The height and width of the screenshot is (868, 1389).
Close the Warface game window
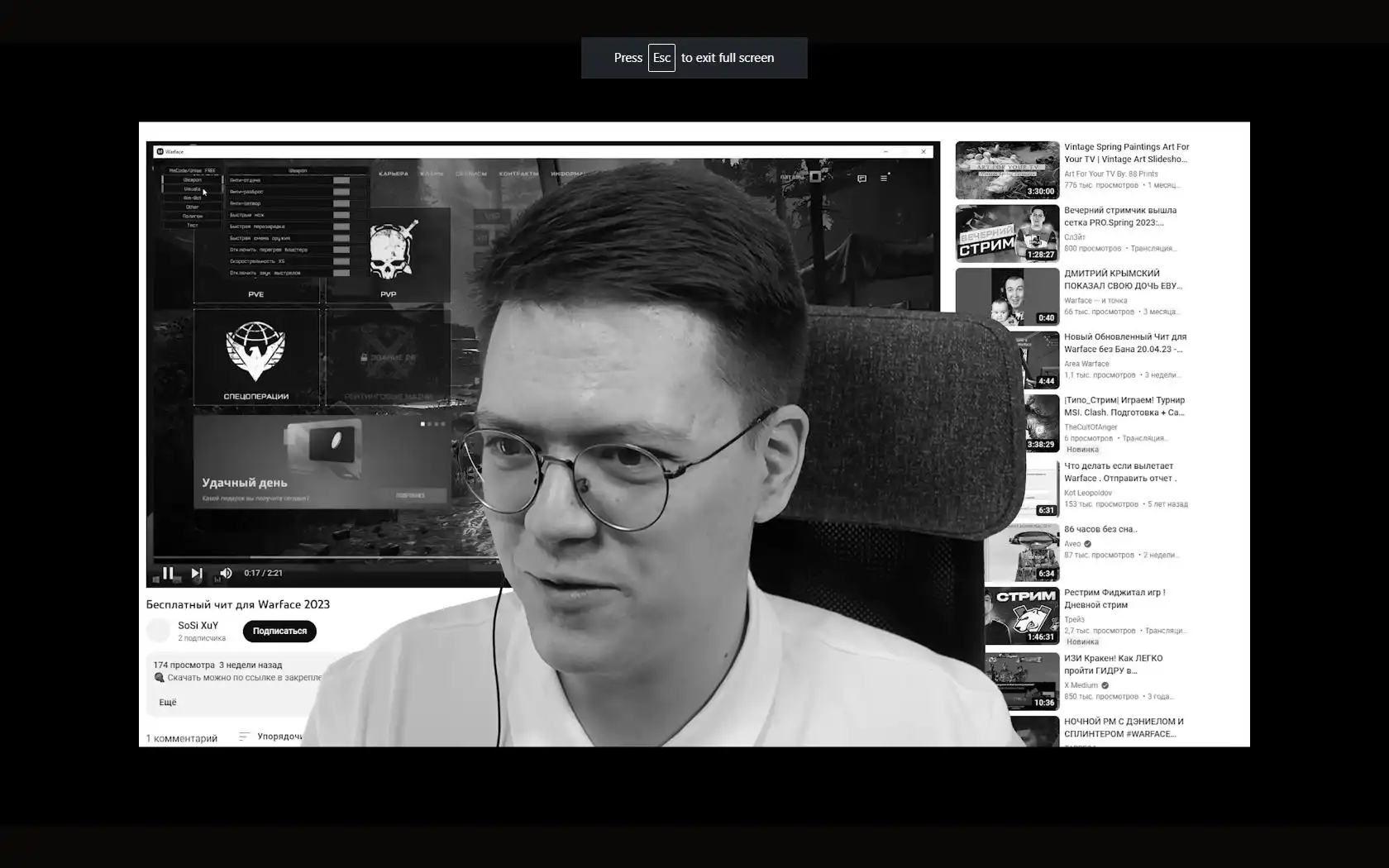point(924,151)
